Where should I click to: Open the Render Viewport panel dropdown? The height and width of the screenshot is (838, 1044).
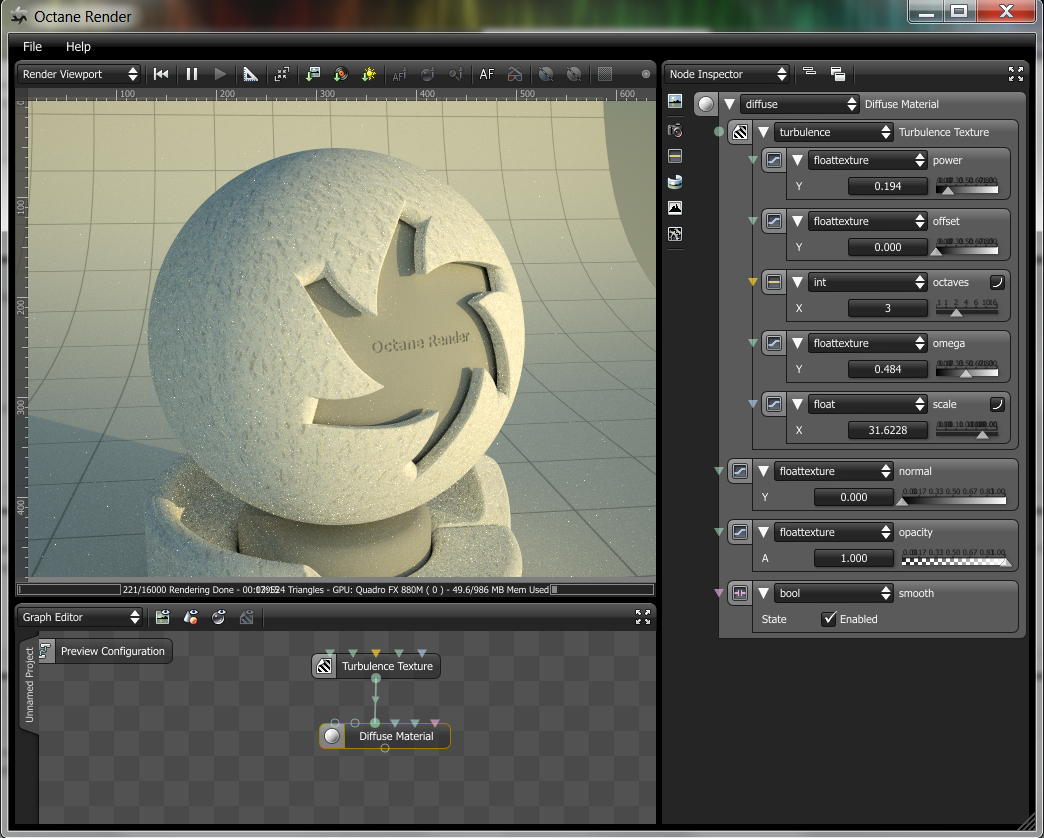point(79,74)
